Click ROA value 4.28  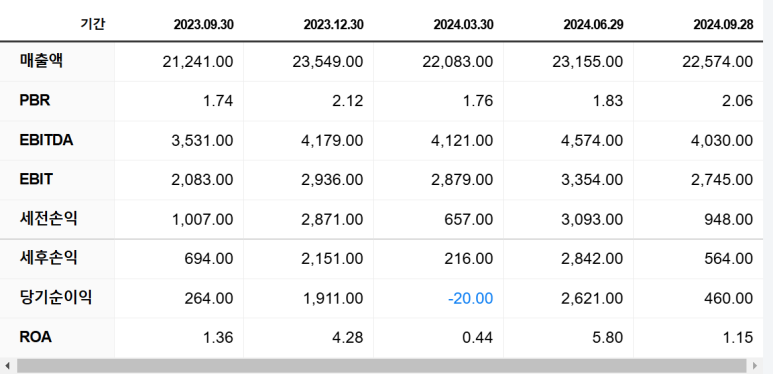[348, 338]
